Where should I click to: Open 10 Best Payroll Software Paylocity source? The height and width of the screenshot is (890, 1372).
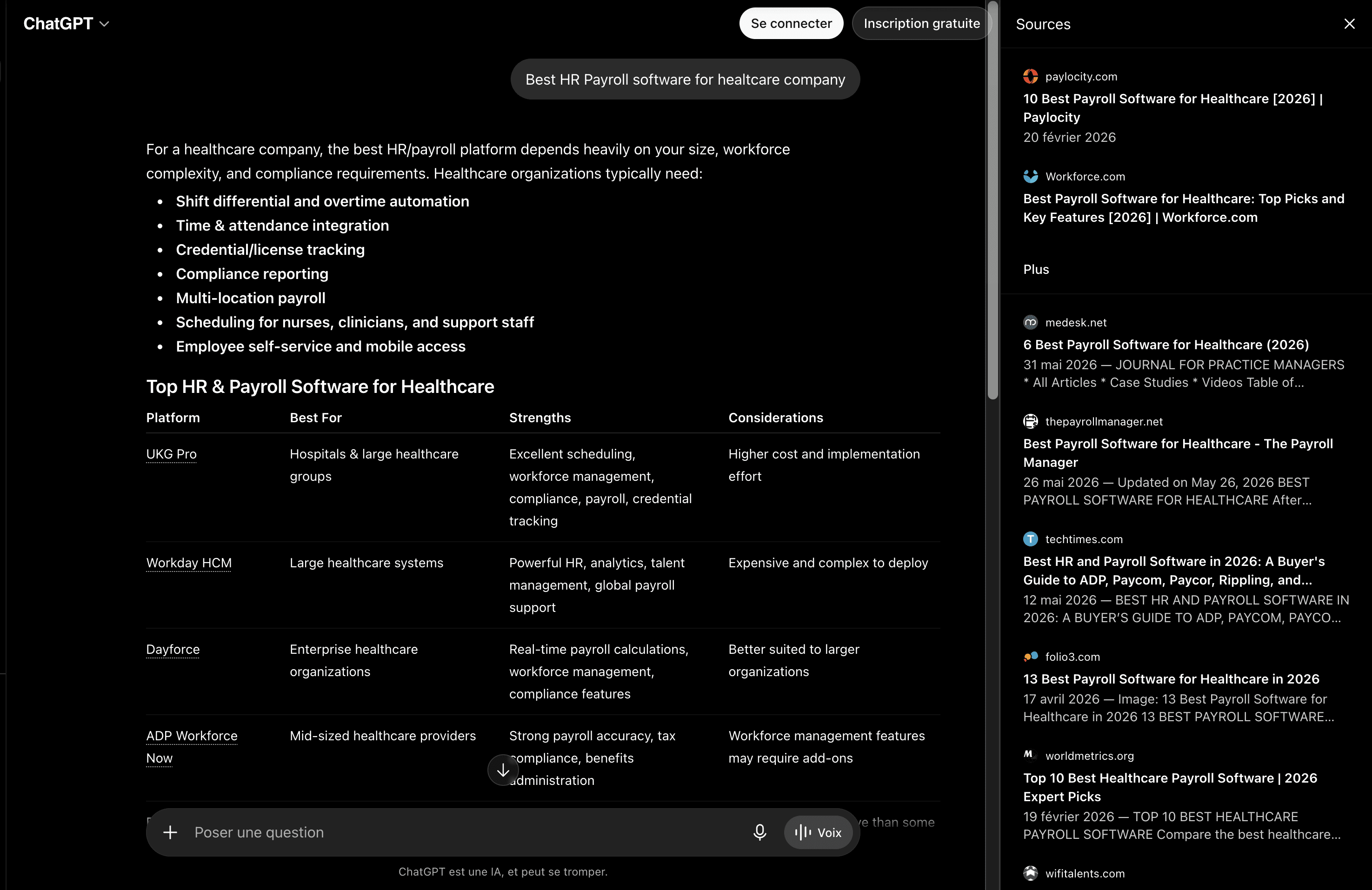(1172, 108)
